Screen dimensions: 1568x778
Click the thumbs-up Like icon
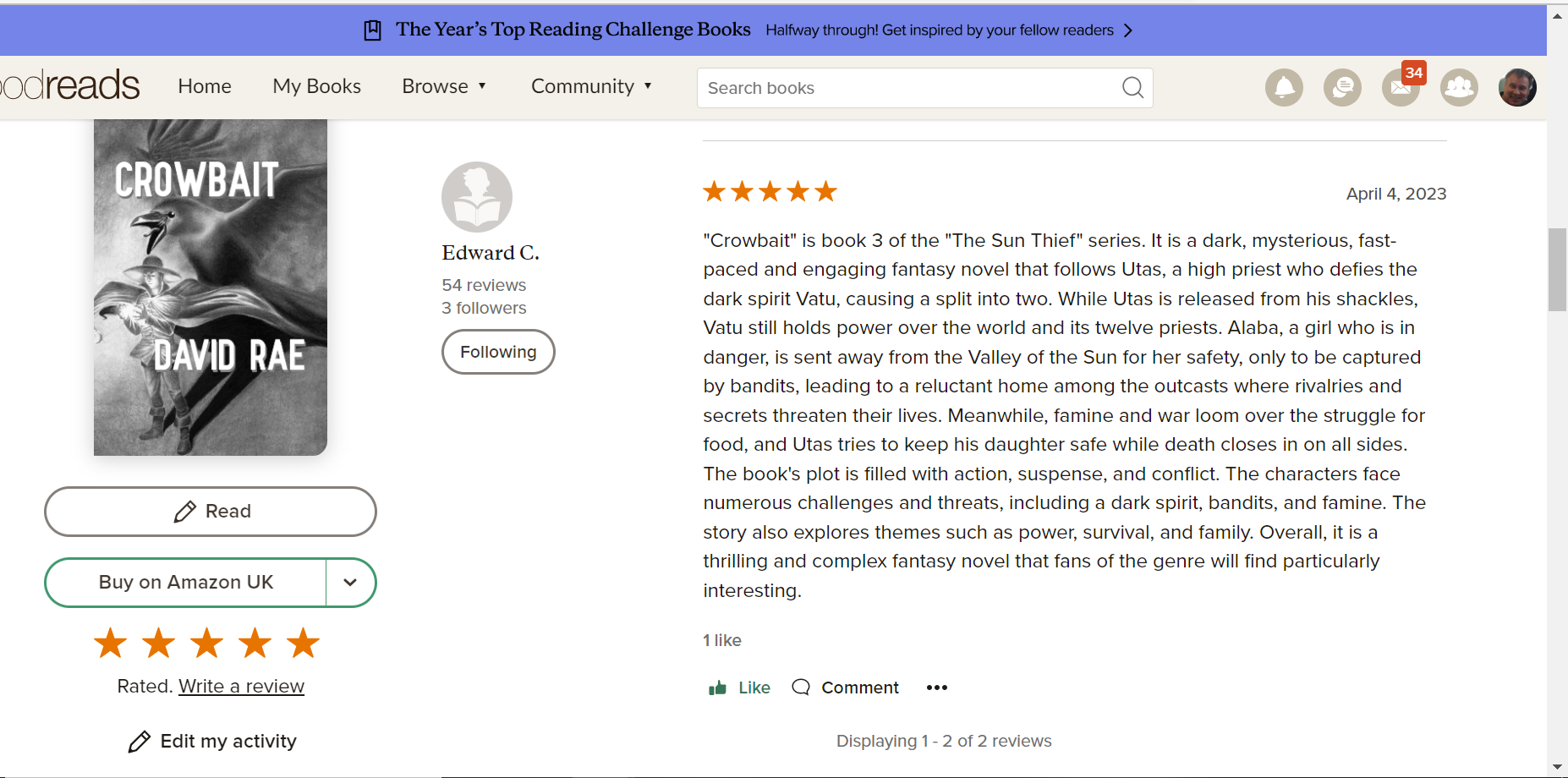coord(718,688)
